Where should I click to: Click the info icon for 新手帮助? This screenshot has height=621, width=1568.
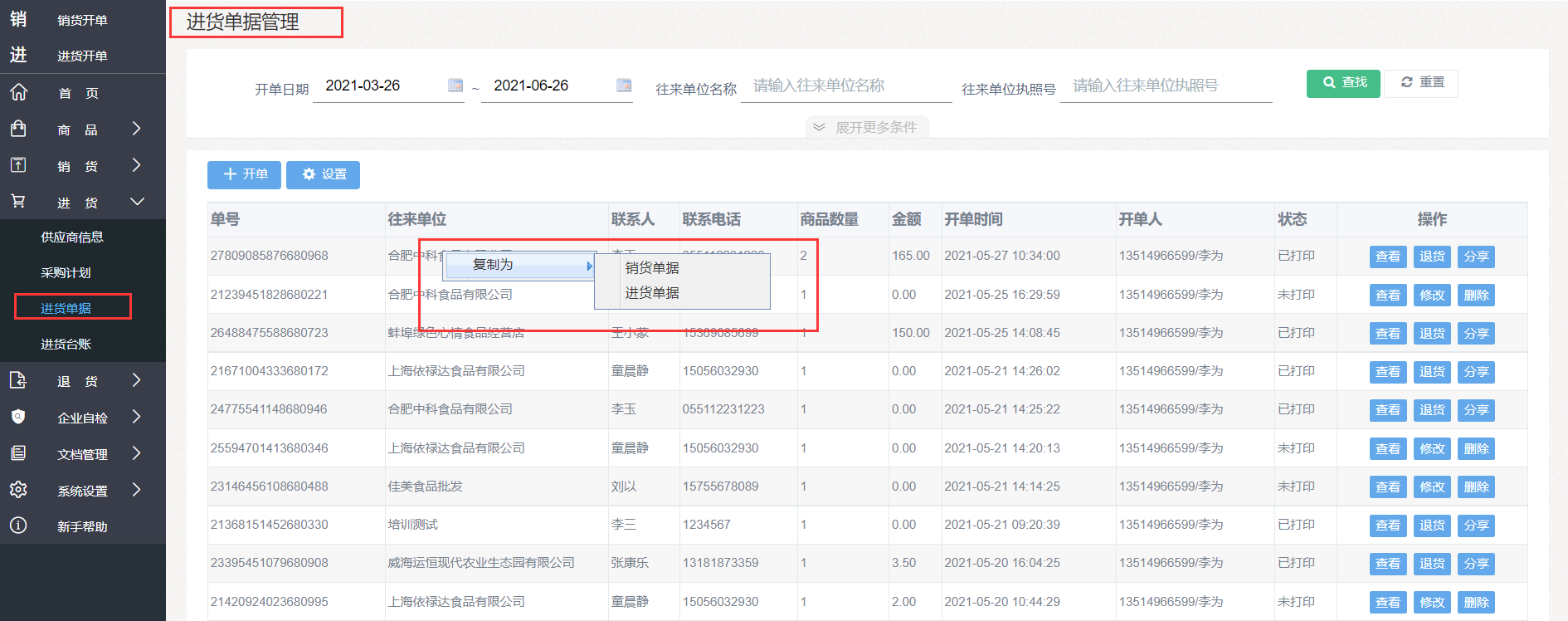tap(18, 526)
